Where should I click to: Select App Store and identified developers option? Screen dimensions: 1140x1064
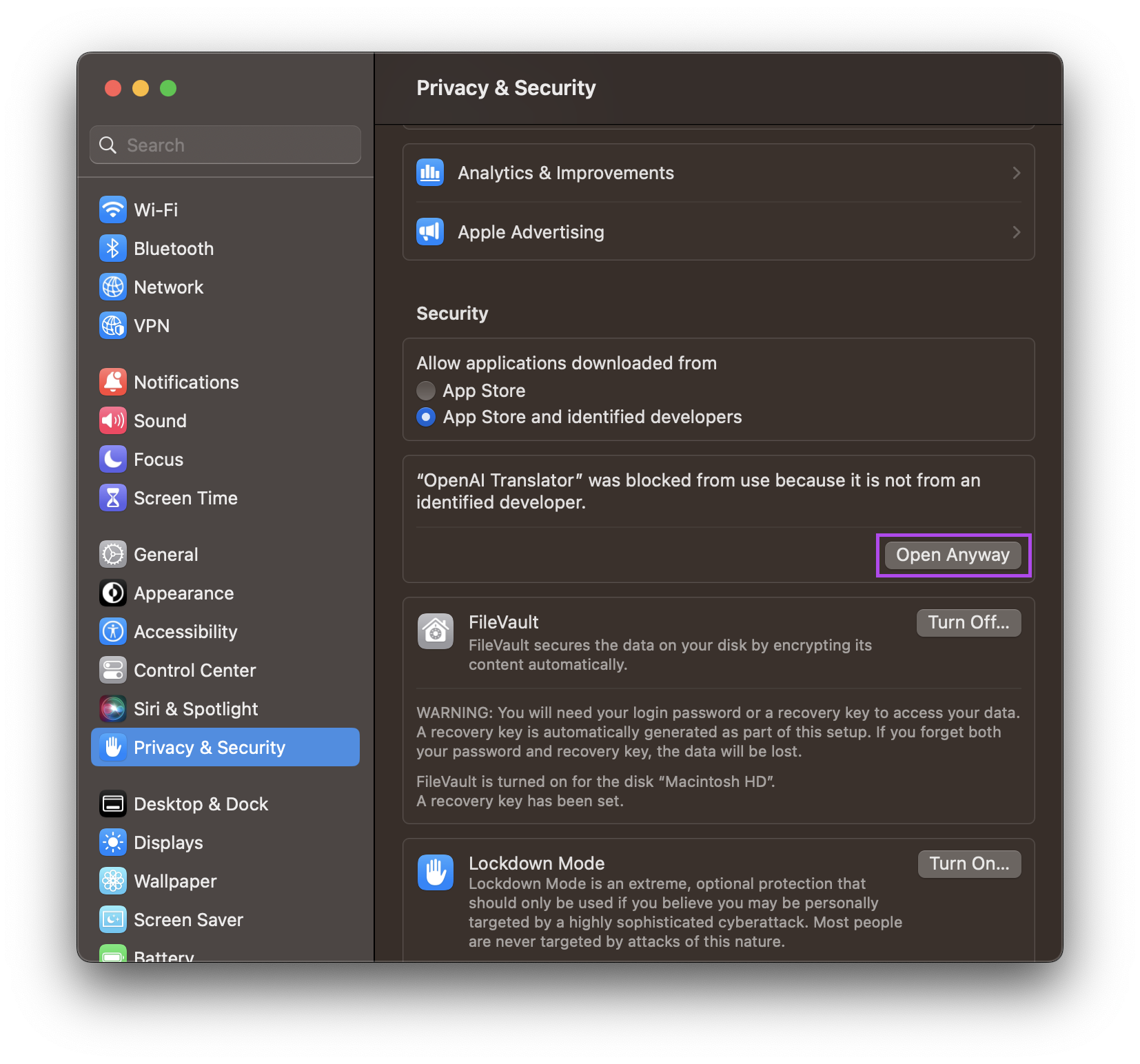(426, 417)
